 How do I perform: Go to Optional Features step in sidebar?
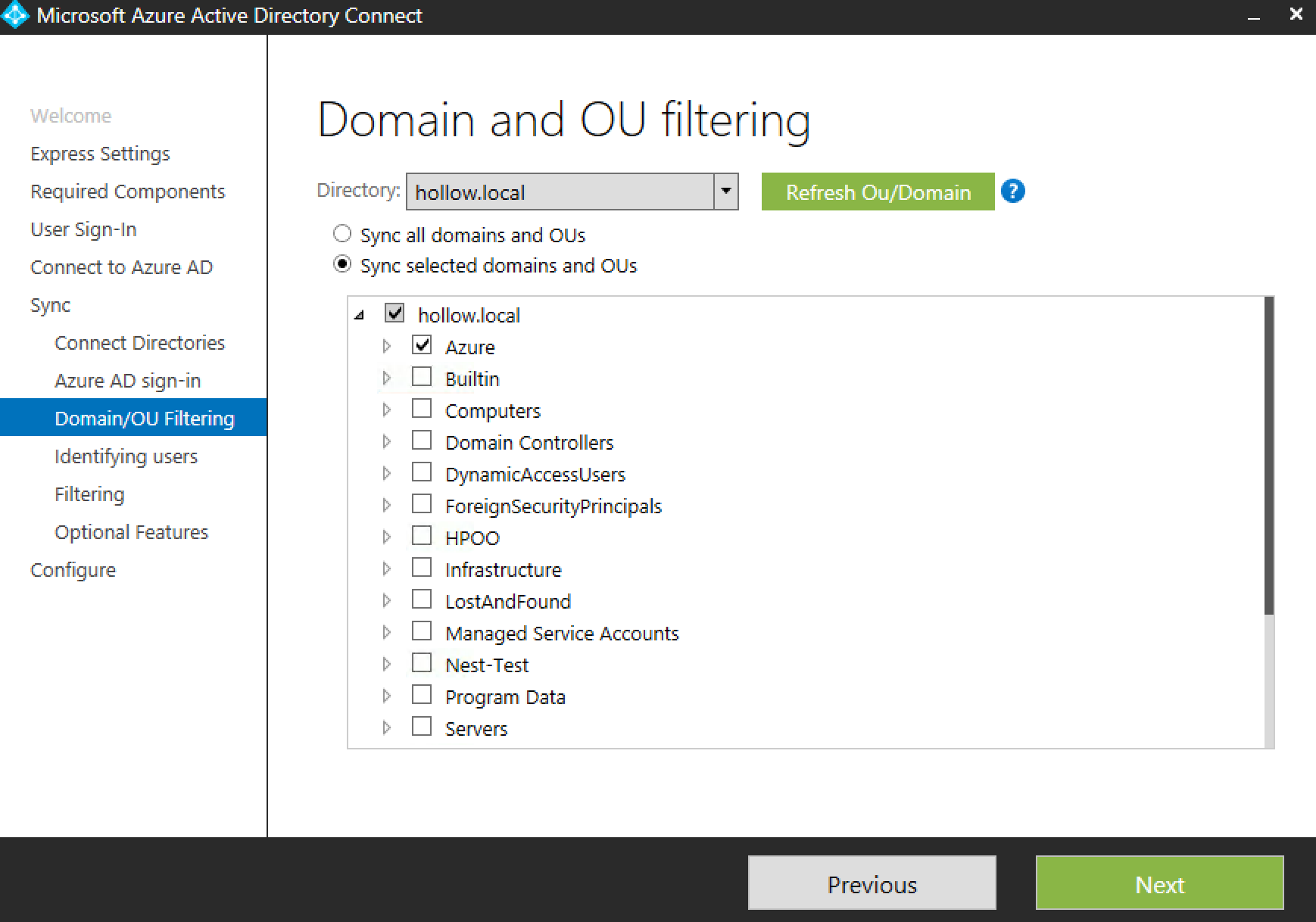pos(131,532)
